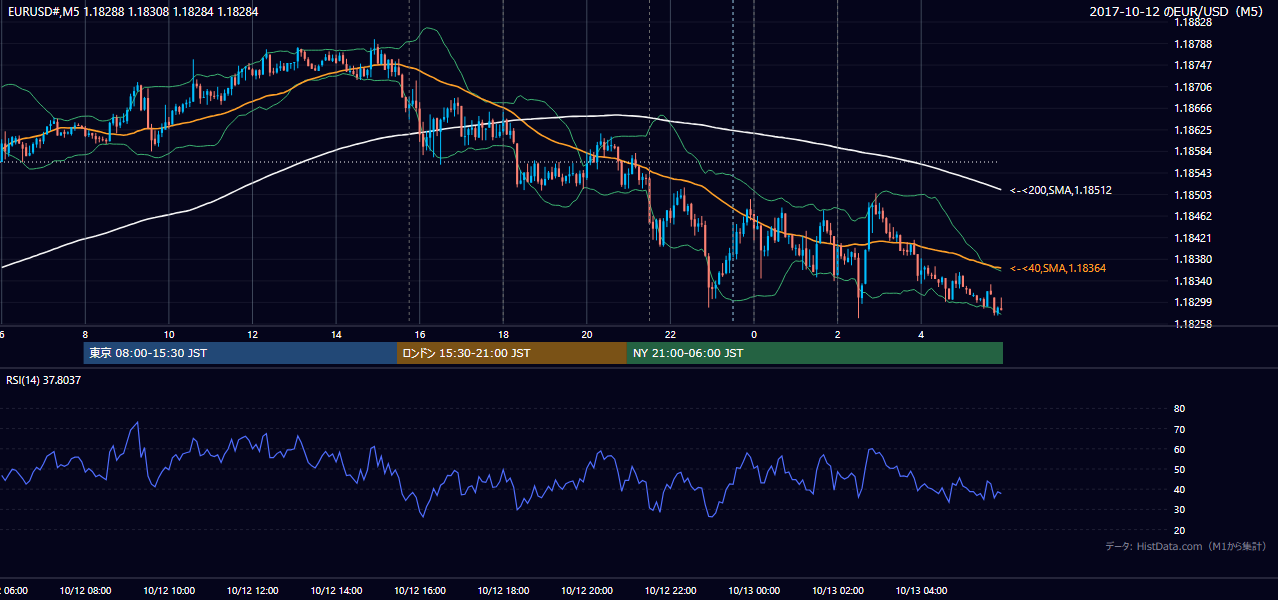The height and width of the screenshot is (600, 1278).
Task: Click the hour 8 tick on chart axis
Action: pos(85,334)
